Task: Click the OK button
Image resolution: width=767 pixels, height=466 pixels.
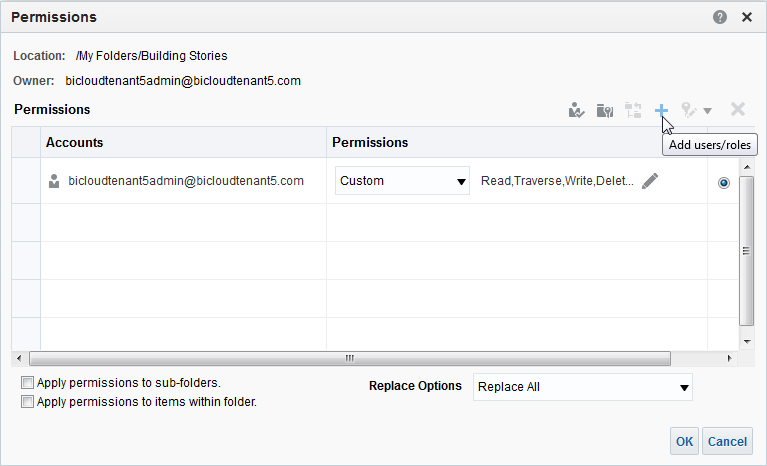Action: (x=684, y=442)
